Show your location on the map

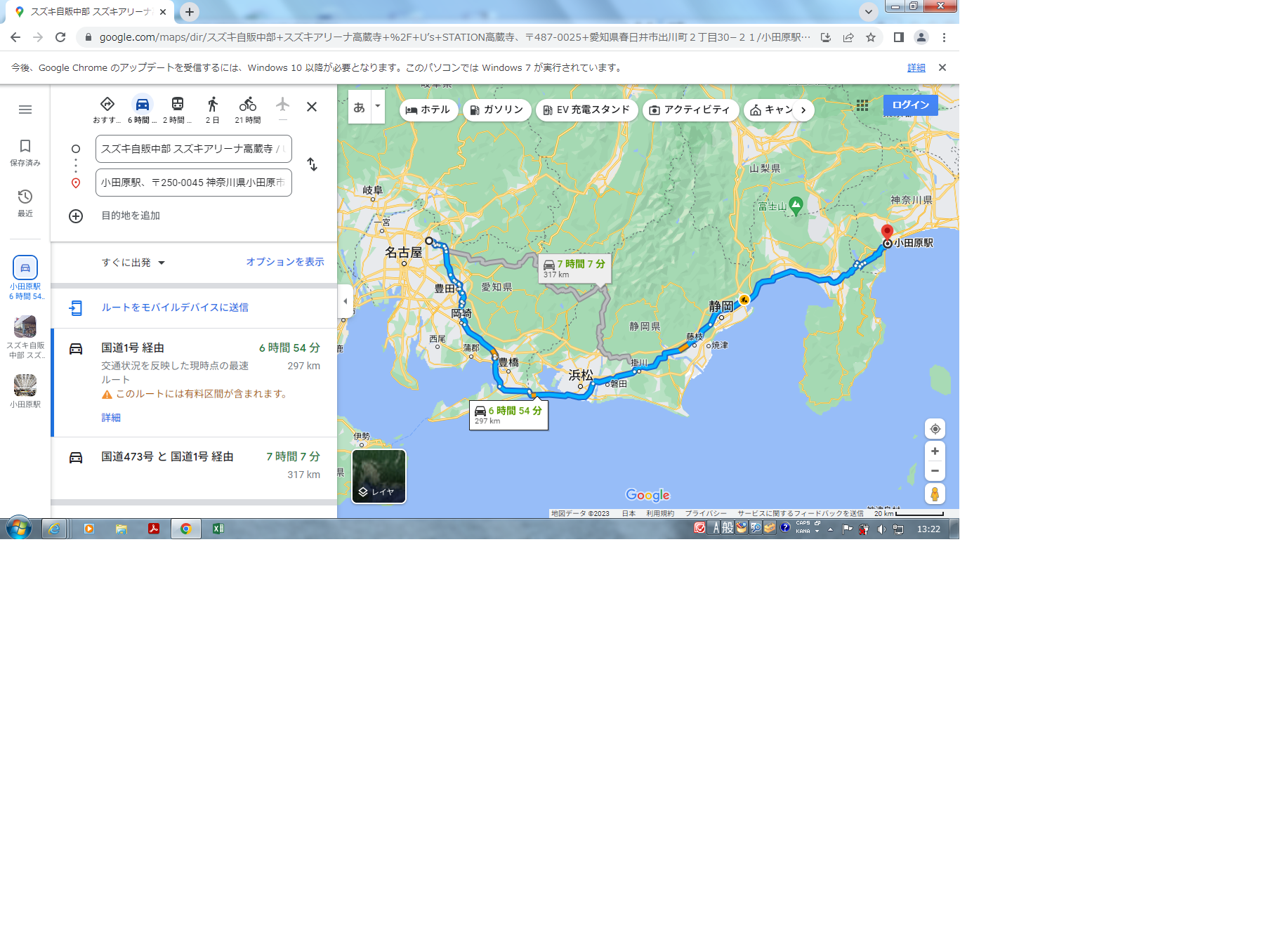(x=935, y=429)
